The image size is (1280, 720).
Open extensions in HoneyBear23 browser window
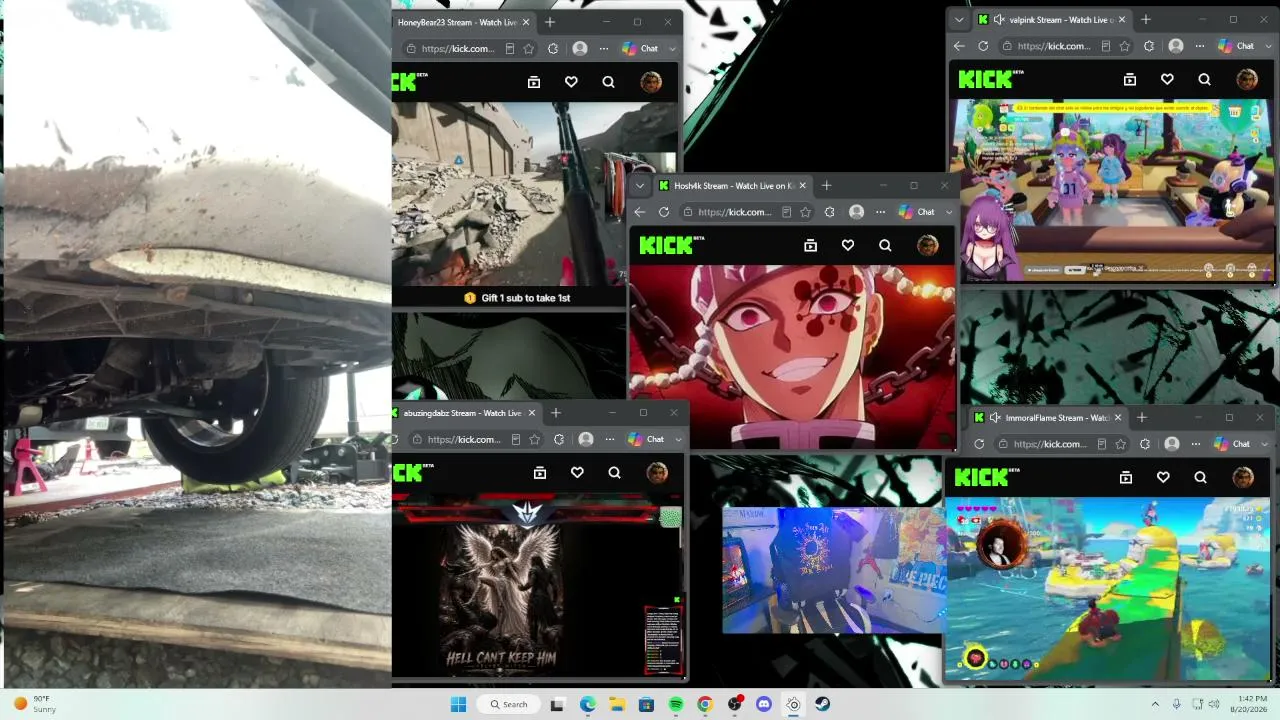pos(552,48)
